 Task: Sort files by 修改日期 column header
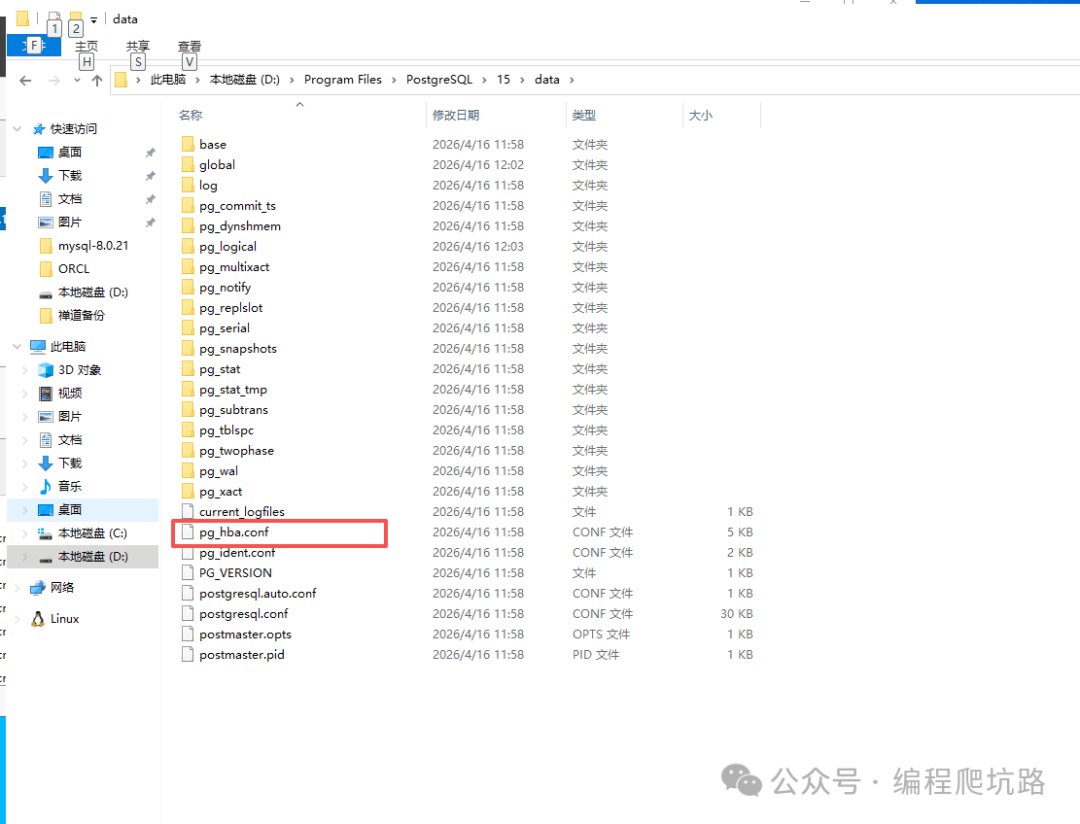[455, 116]
